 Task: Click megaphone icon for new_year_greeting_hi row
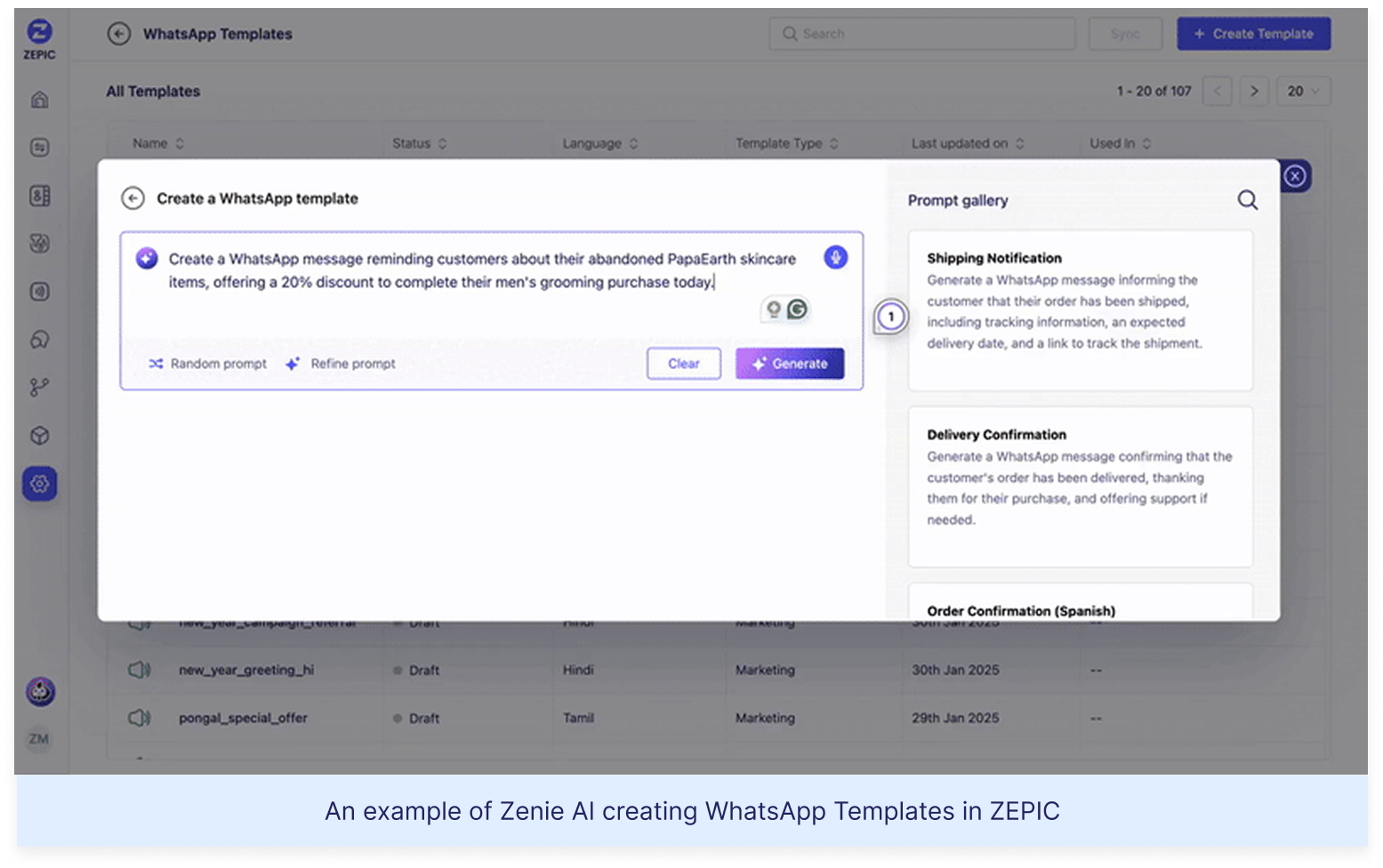coord(140,670)
